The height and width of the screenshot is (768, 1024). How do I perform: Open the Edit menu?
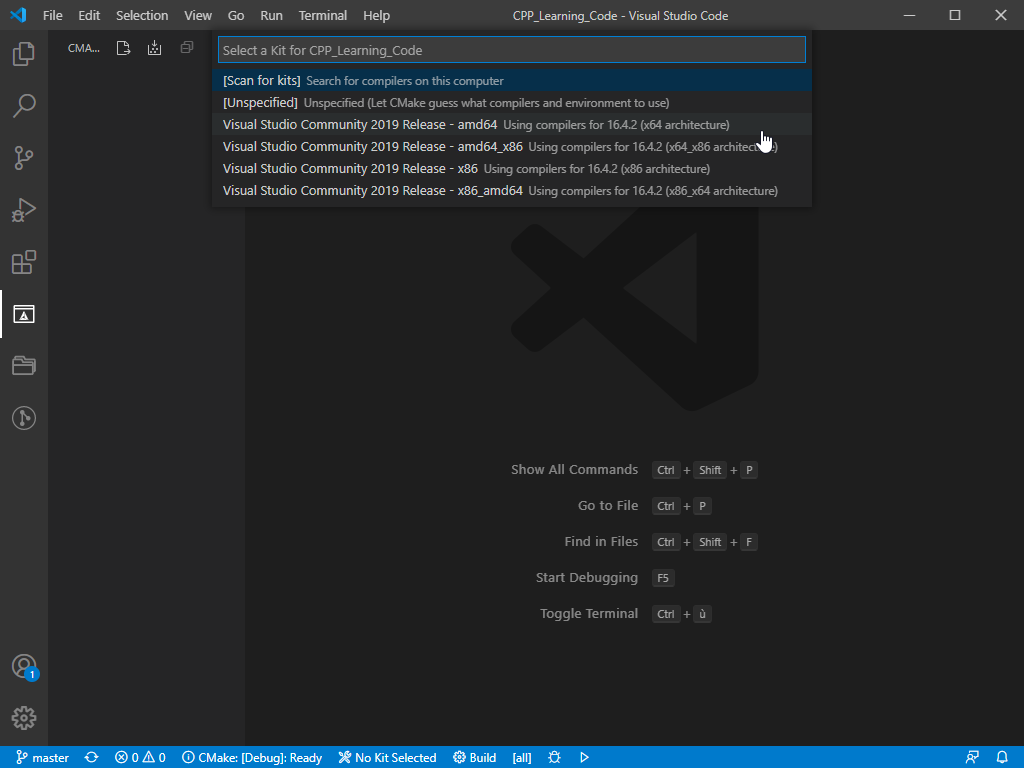coord(89,16)
